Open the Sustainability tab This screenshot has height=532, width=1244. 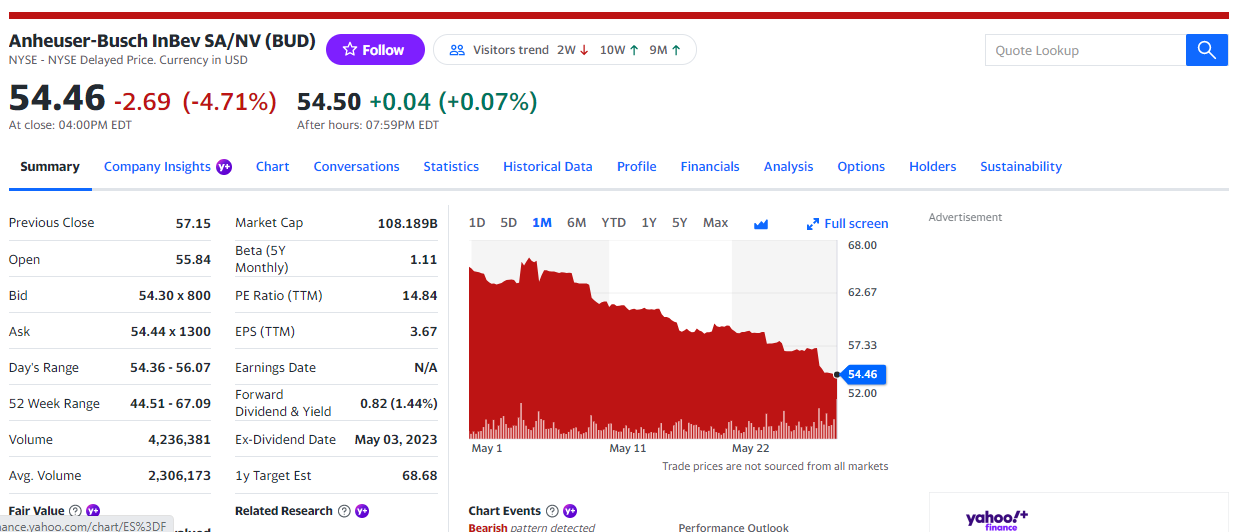pyautogui.click(x=1021, y=167)
